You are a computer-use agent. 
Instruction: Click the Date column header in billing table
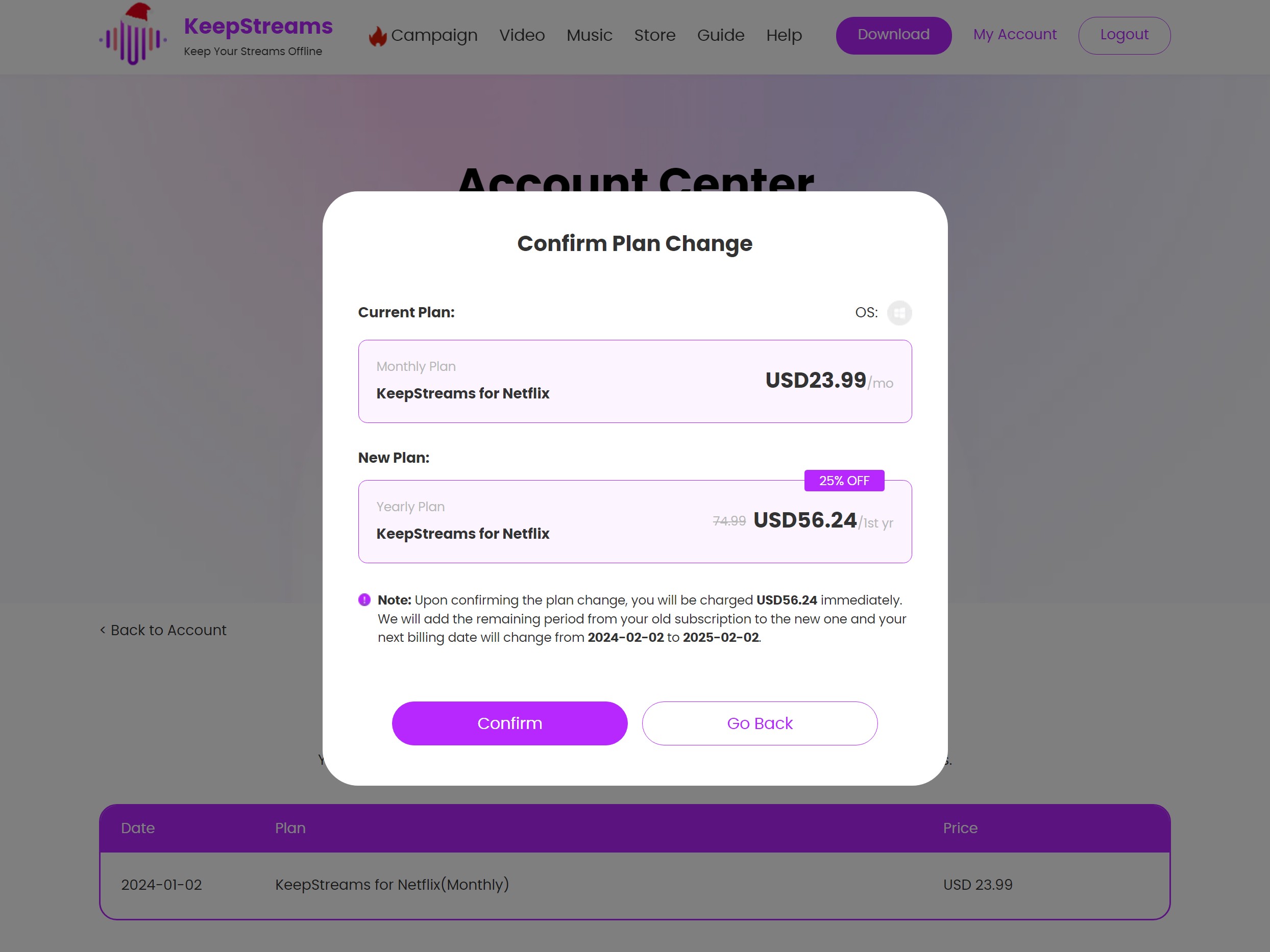137,828
